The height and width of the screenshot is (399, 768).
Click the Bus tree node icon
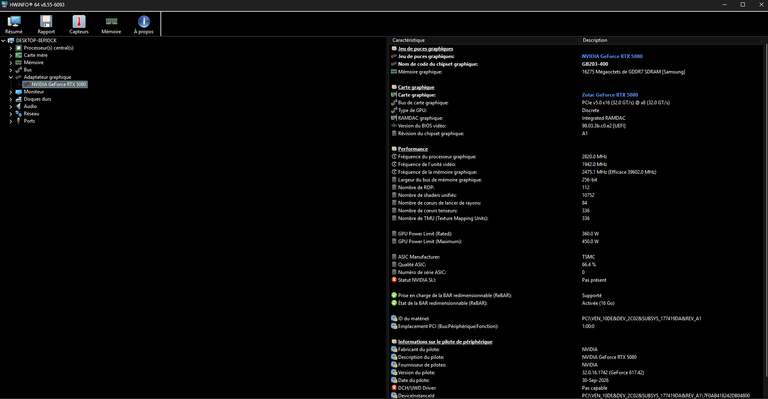(19, 70)
